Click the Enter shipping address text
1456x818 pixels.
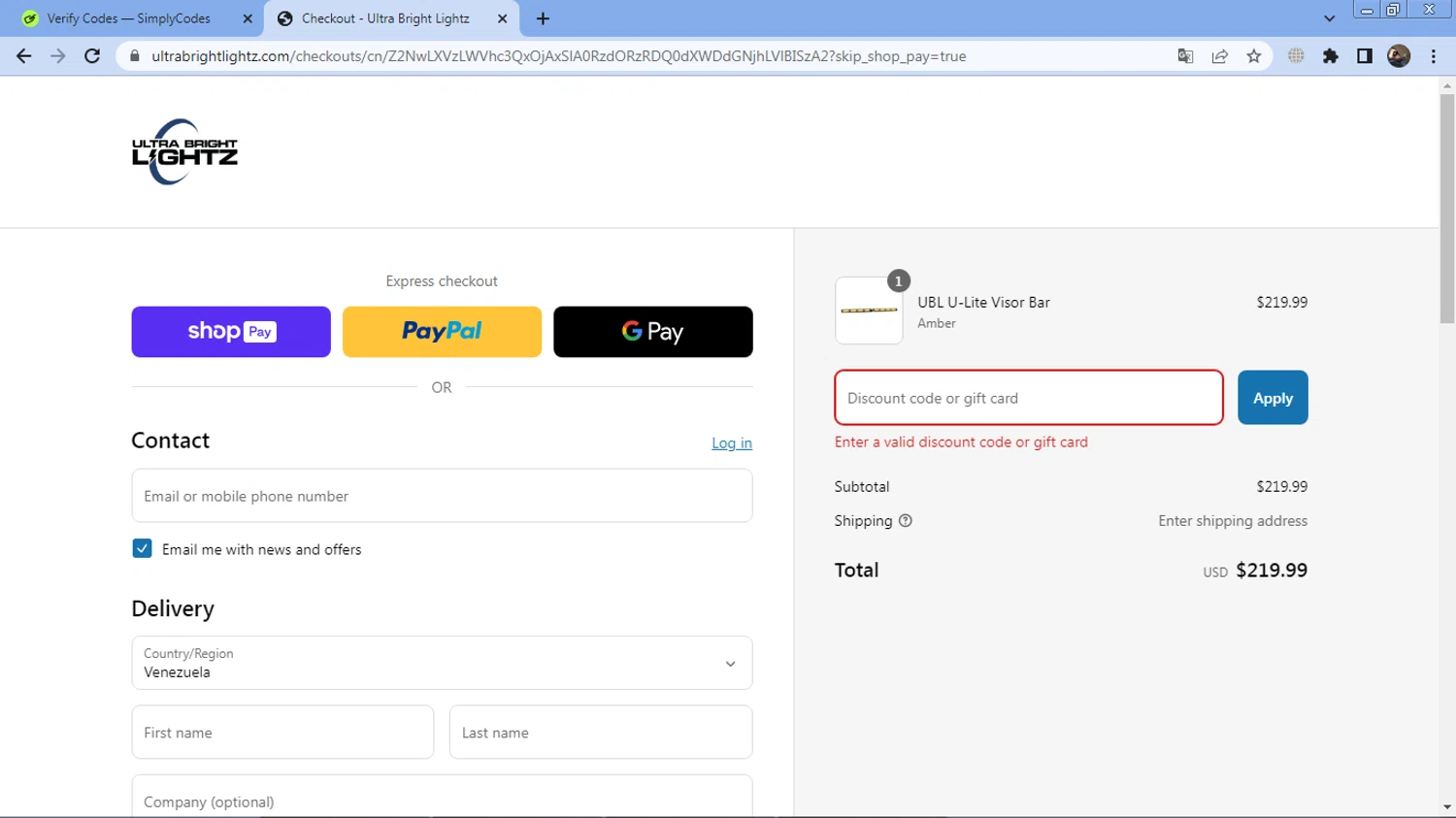click(x=1233, y=521)
